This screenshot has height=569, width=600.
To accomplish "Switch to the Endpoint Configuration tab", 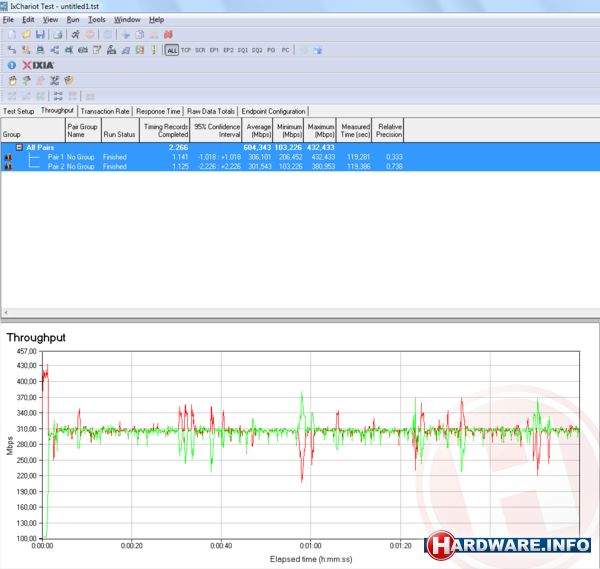I will (273, 111).
